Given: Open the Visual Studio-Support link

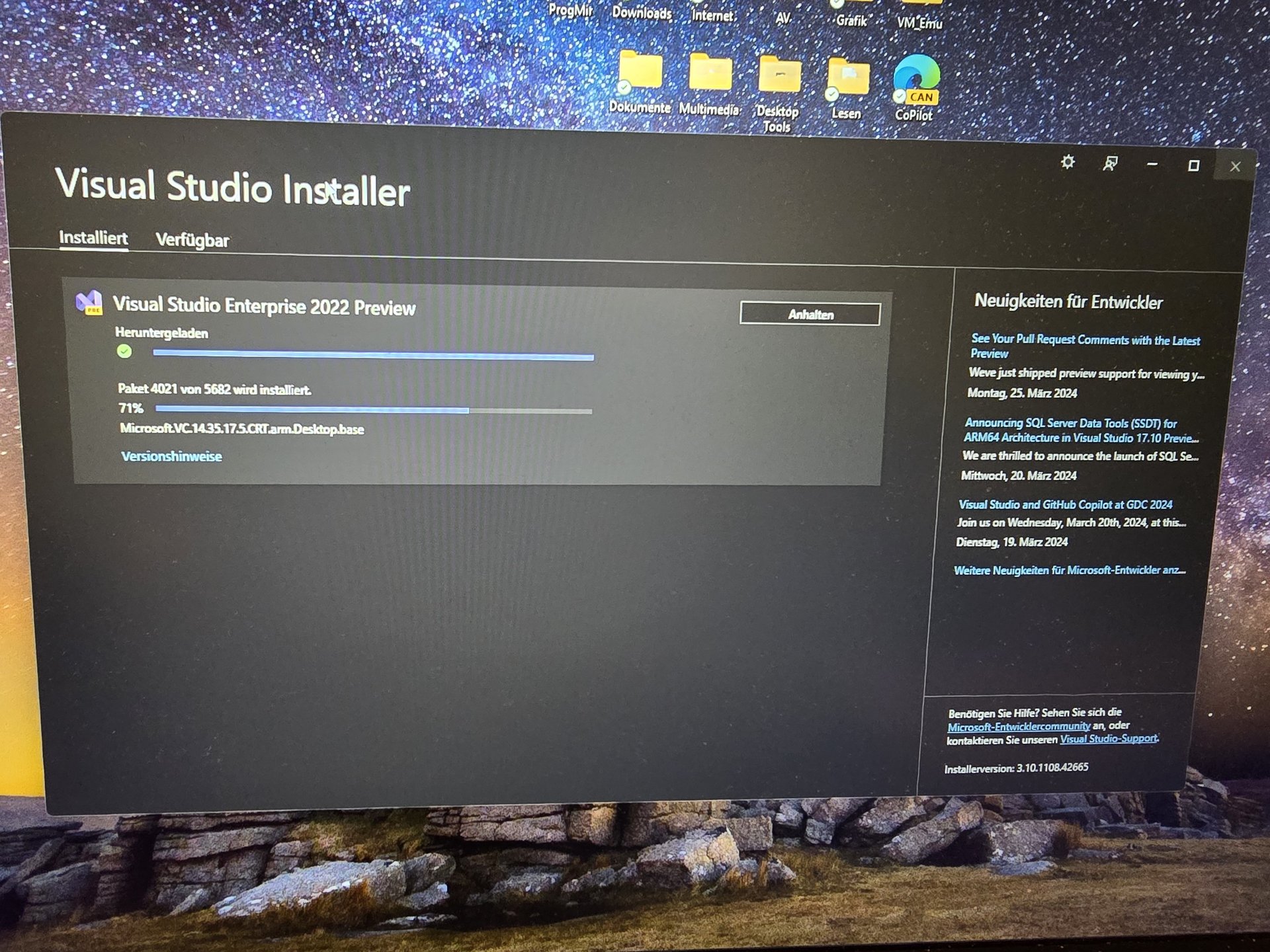Looking at the screenshot, I should 1109,738.
